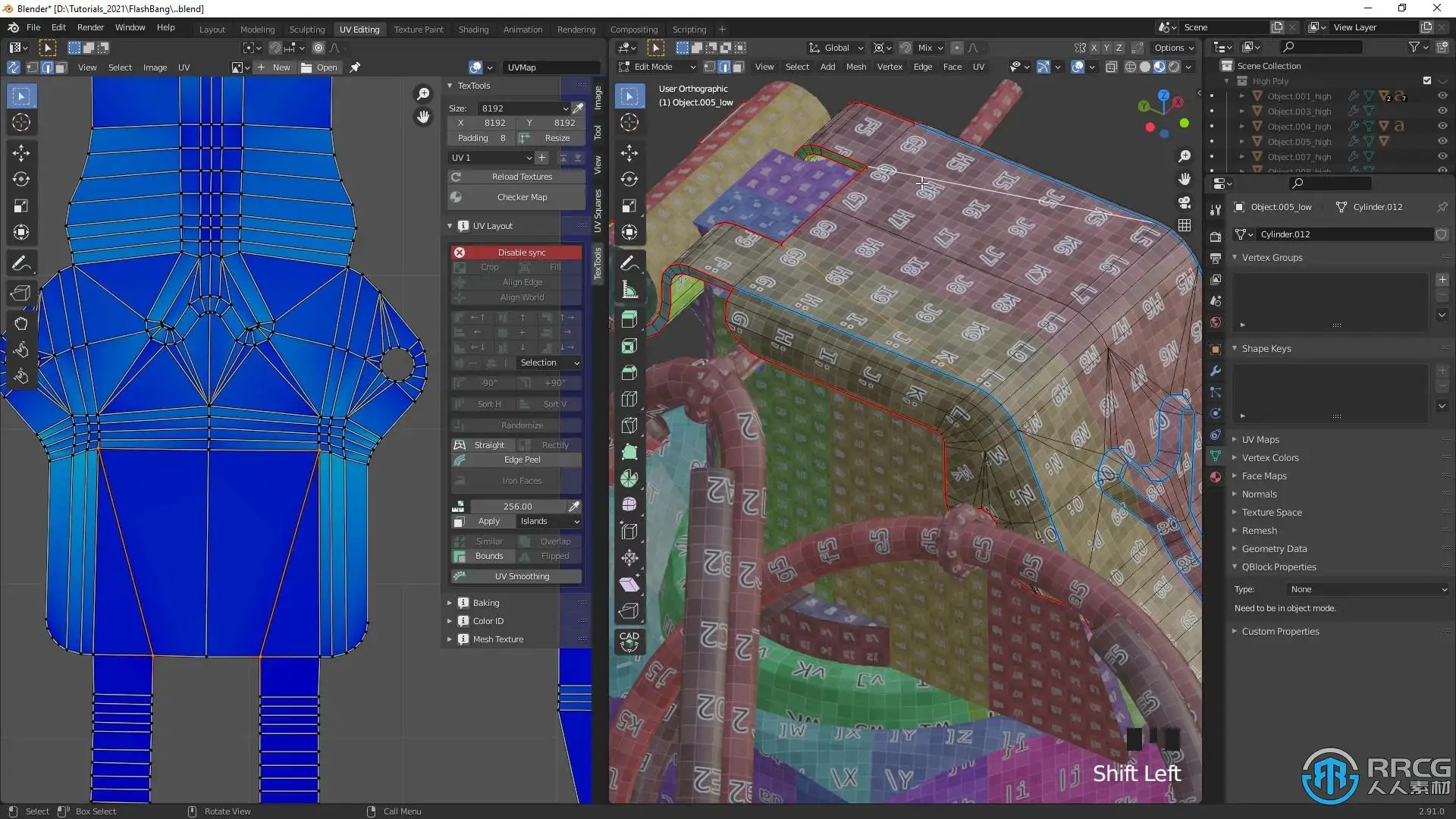Image resolution: width=1456 pixels, height=819 pixels.
Task: Toggle visibility of Object.004_high
Action: coord(1442,127)
